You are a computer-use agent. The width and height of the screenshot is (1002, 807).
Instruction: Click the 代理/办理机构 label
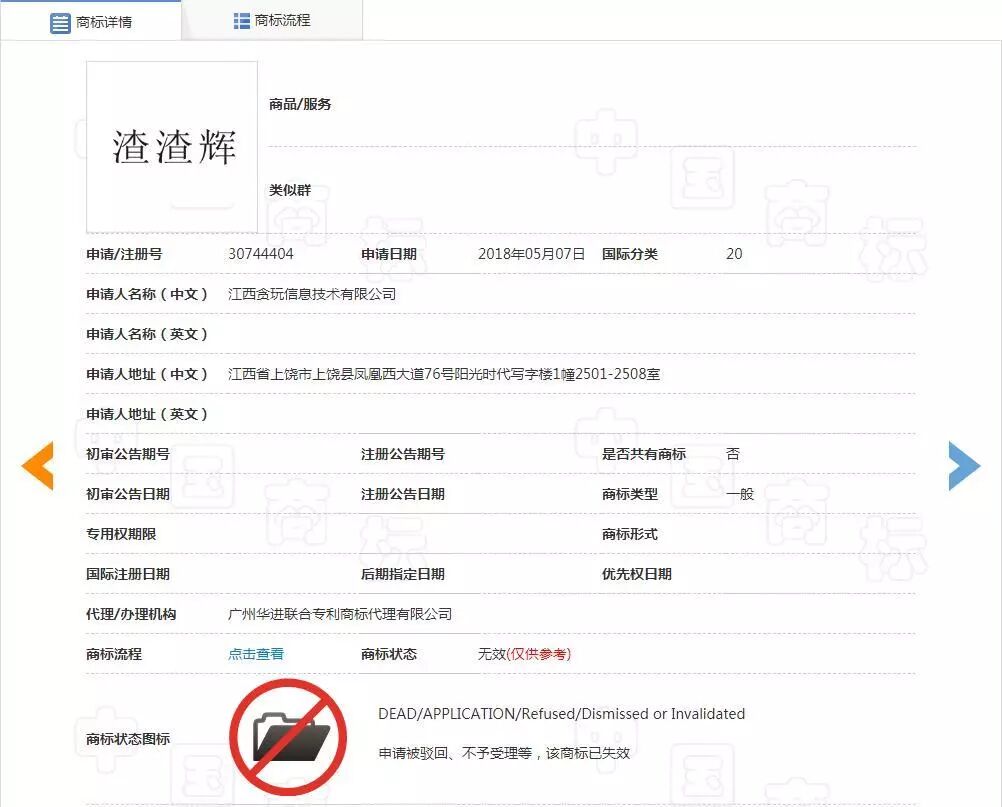[131, 614]
